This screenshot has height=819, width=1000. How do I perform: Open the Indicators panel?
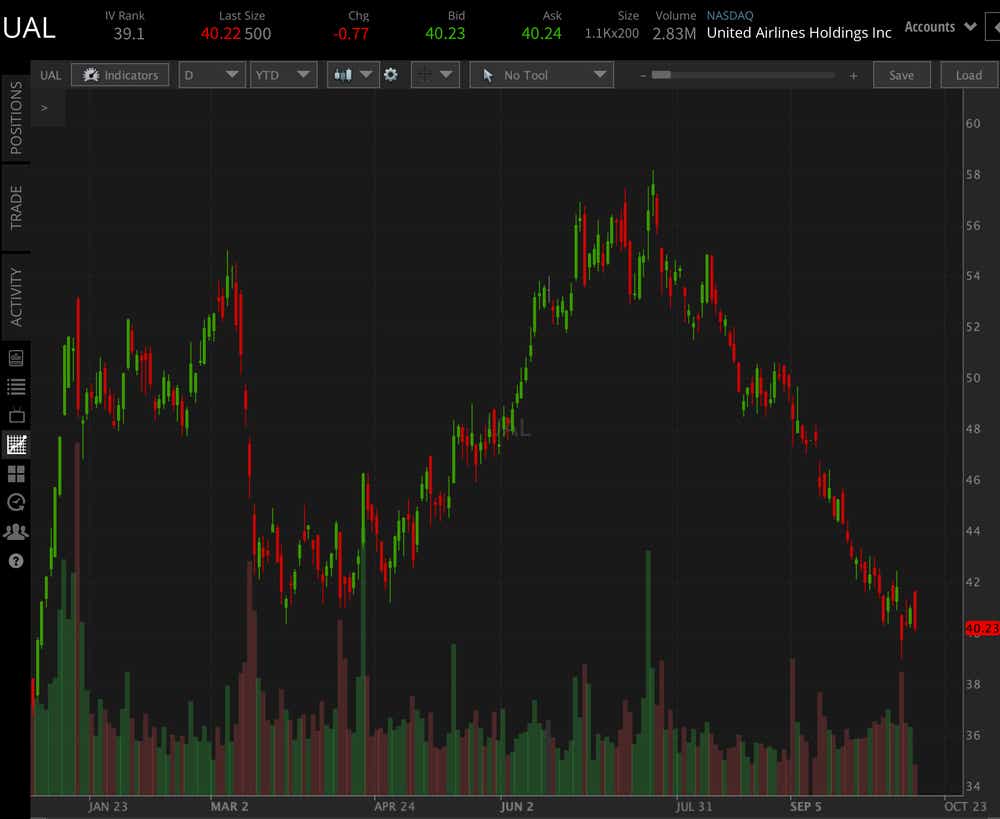tap(120, 75)
